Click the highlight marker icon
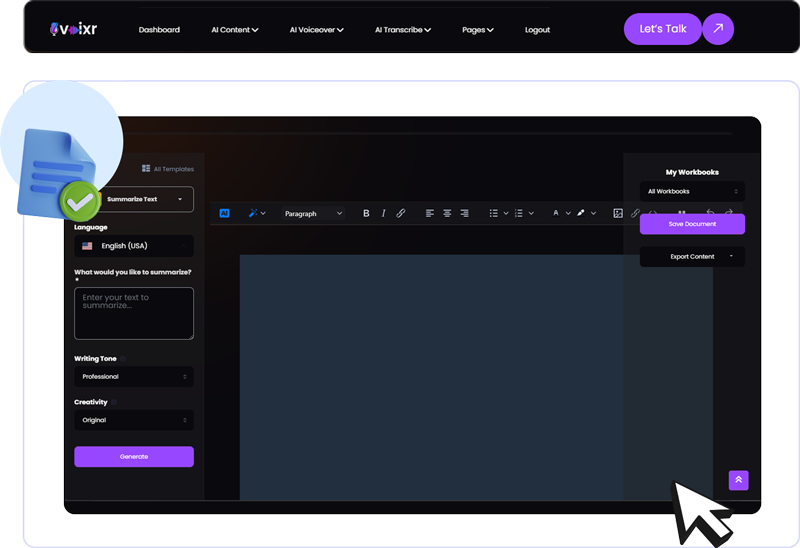800x548 pixels. coord(581,213)
